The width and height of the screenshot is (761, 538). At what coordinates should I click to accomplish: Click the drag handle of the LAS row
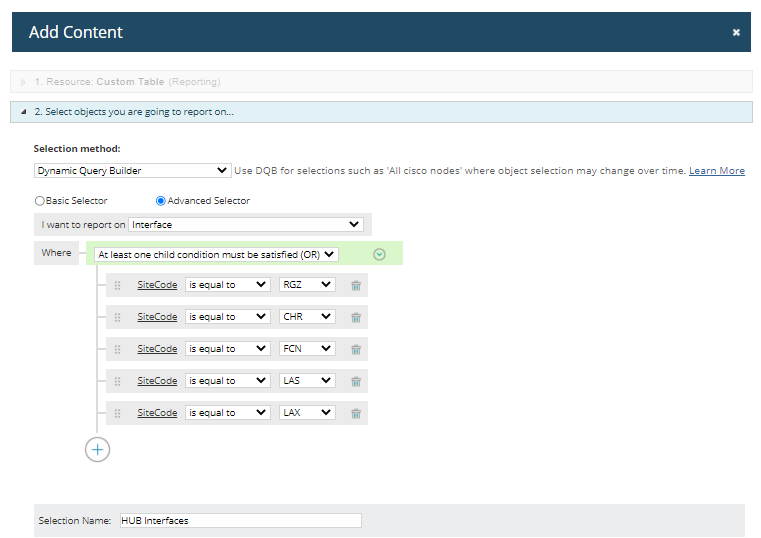[117, 381]
